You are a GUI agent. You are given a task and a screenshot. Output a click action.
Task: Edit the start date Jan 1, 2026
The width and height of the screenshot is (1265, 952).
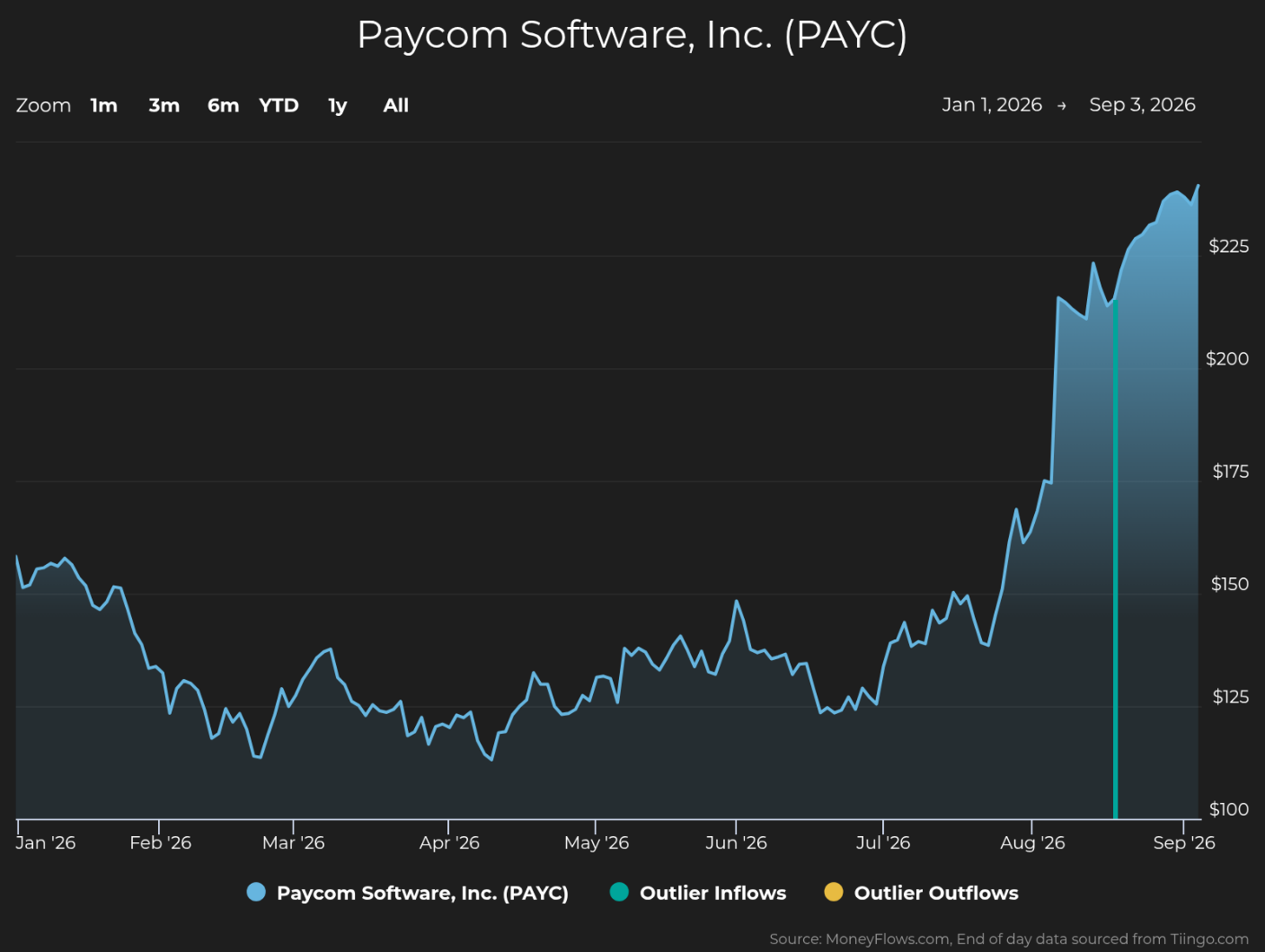(992, 105)
